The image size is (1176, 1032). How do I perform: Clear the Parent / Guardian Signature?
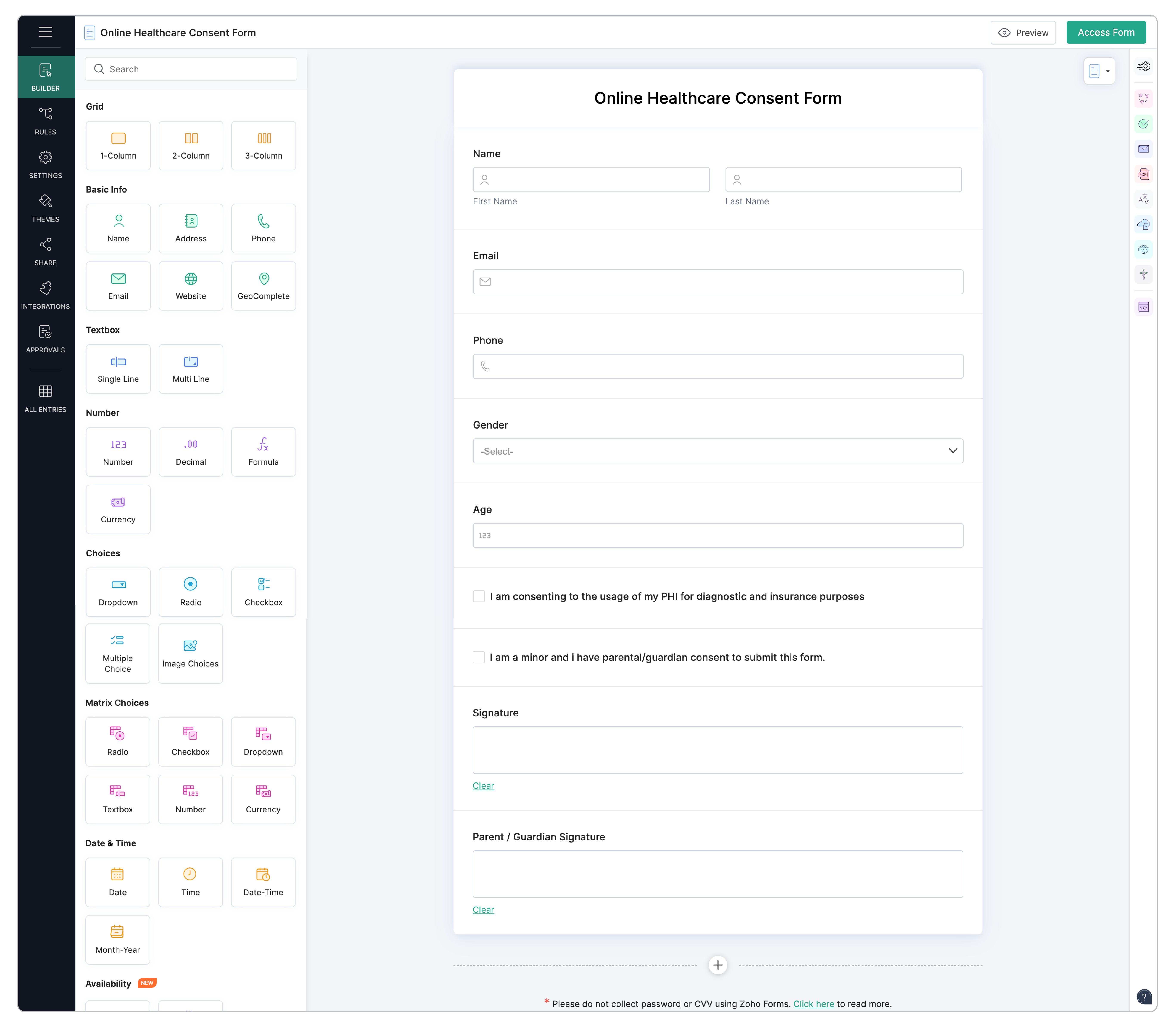483,909
